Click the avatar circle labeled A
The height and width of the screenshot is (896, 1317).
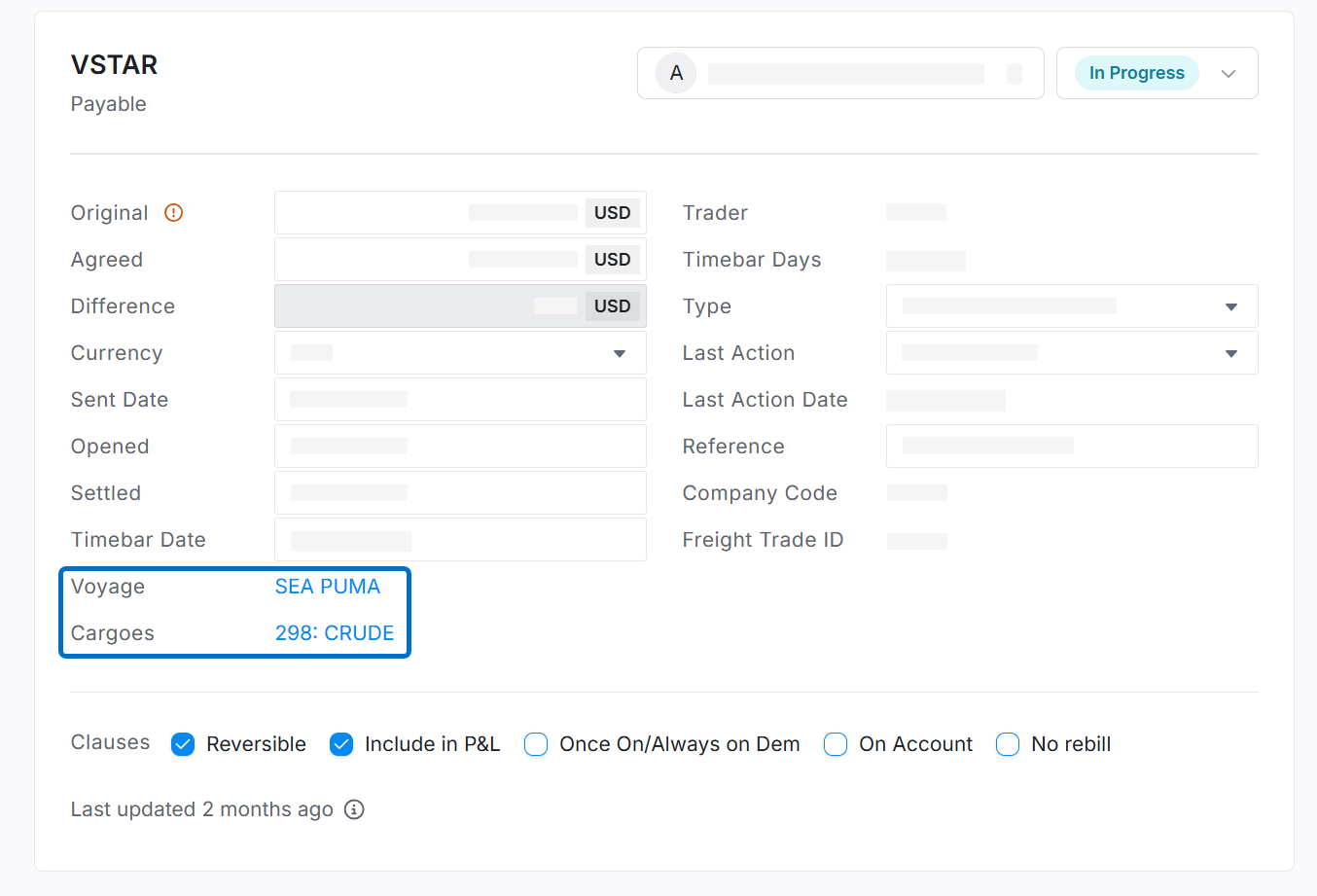(676, 73)
